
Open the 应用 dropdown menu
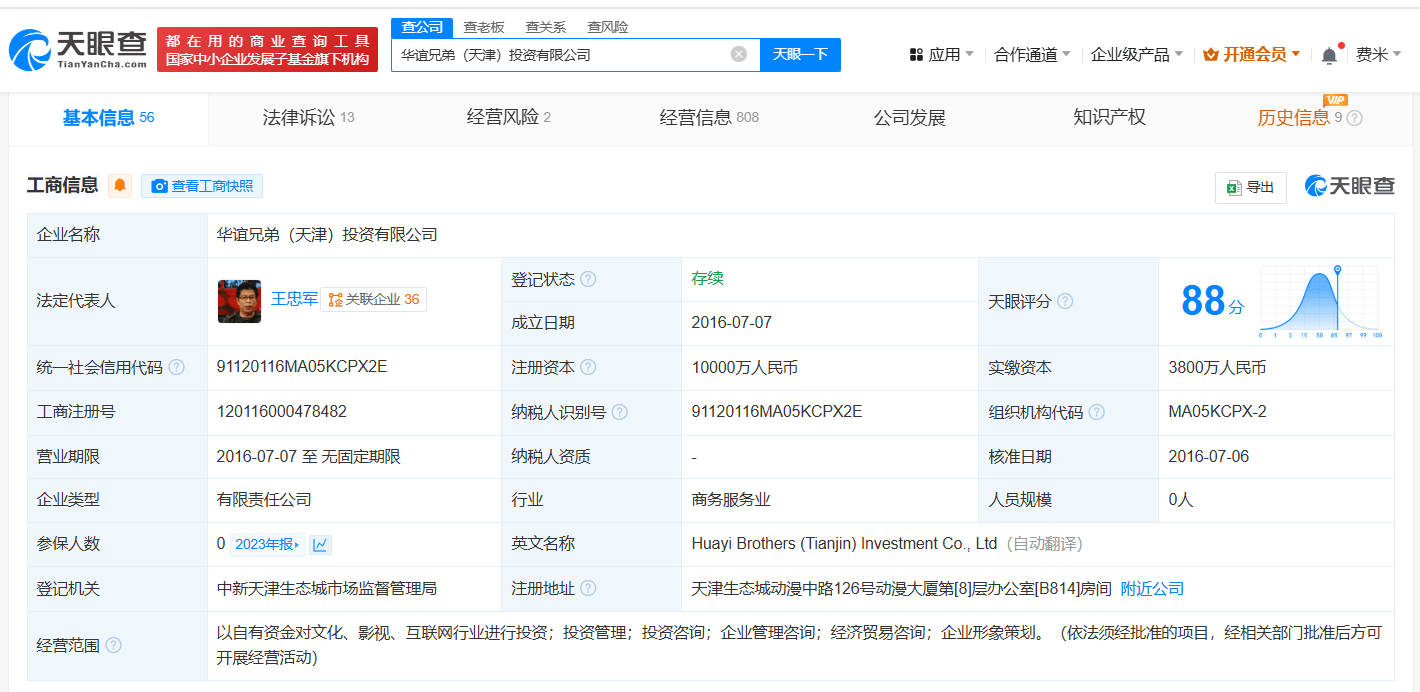[941, 53]
